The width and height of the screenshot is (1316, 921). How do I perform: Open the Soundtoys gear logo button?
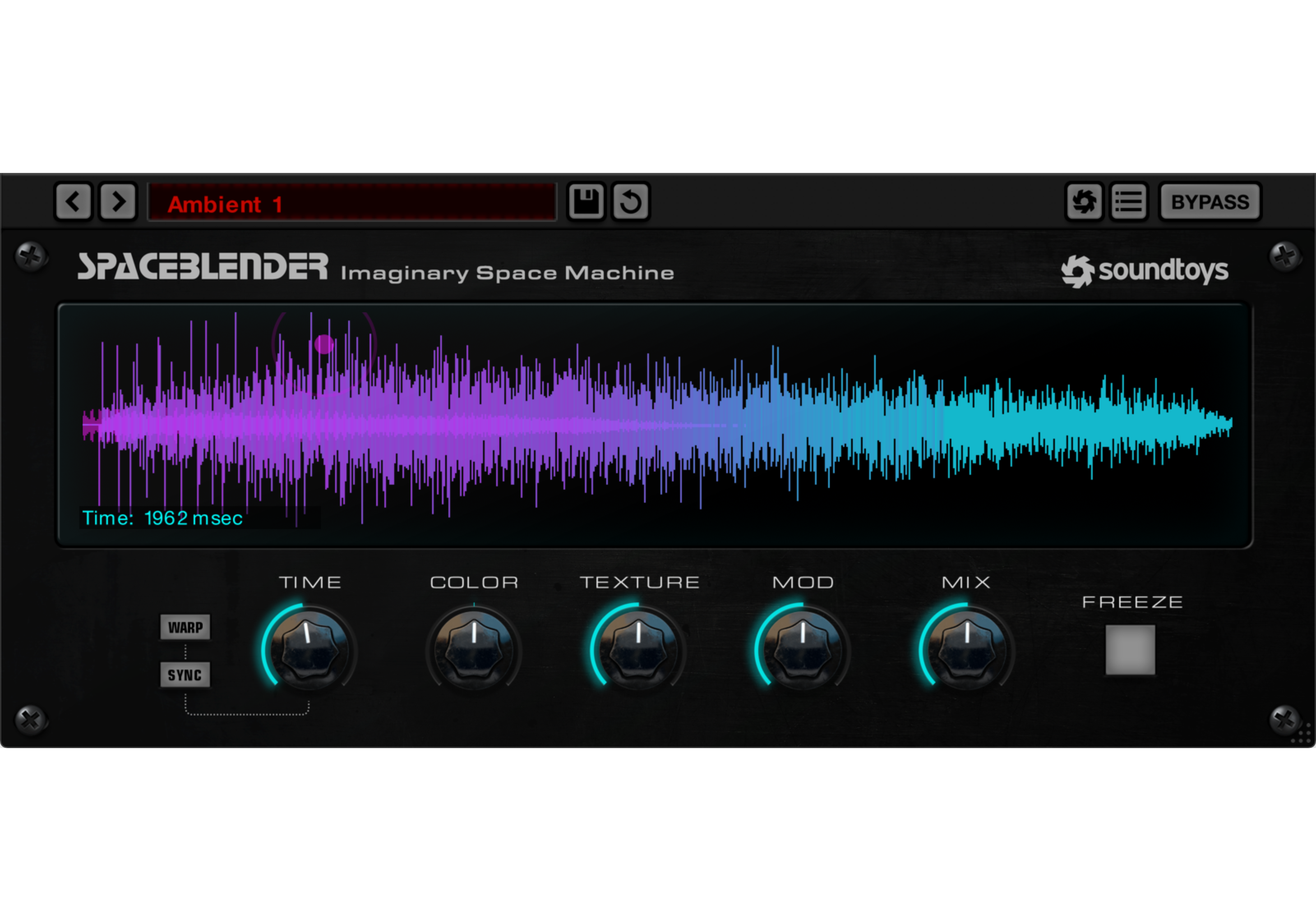(x=1084, y=202)
